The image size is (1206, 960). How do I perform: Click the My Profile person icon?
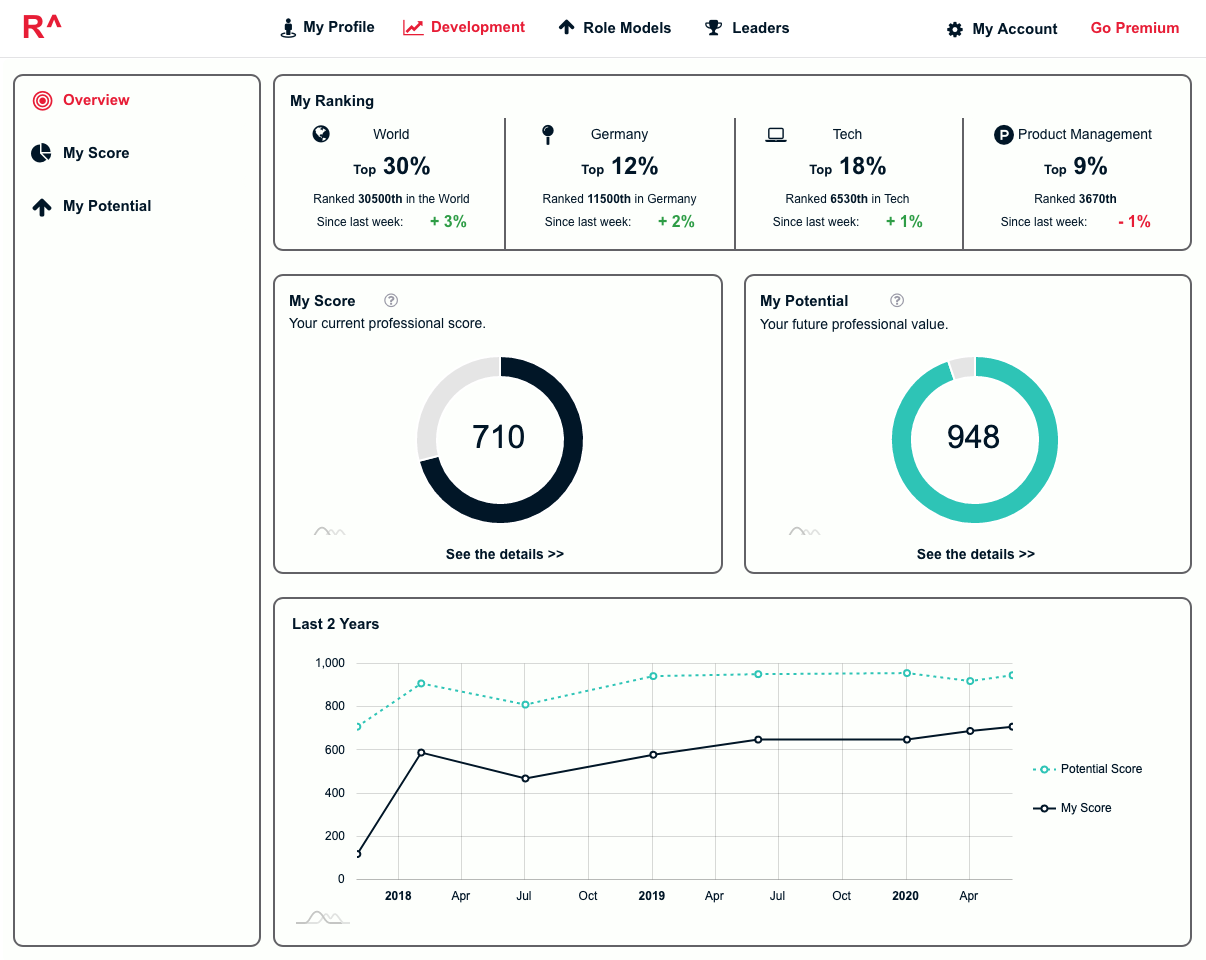pos(288,28)
